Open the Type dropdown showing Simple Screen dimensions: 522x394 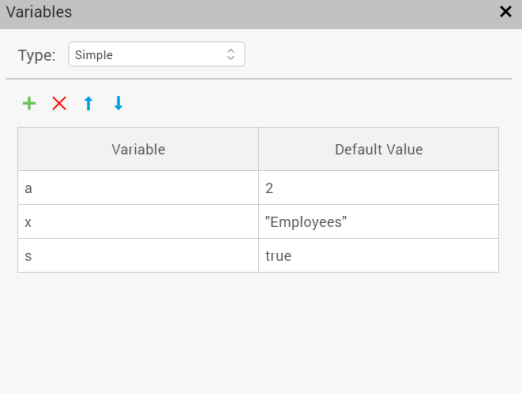pos(157,54)
